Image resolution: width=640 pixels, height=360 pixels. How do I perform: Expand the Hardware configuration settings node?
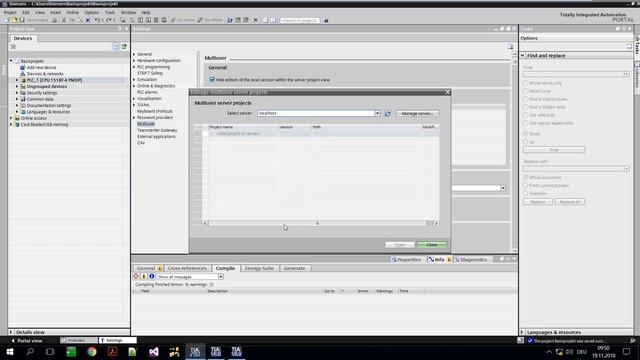[x=134, y=60]
